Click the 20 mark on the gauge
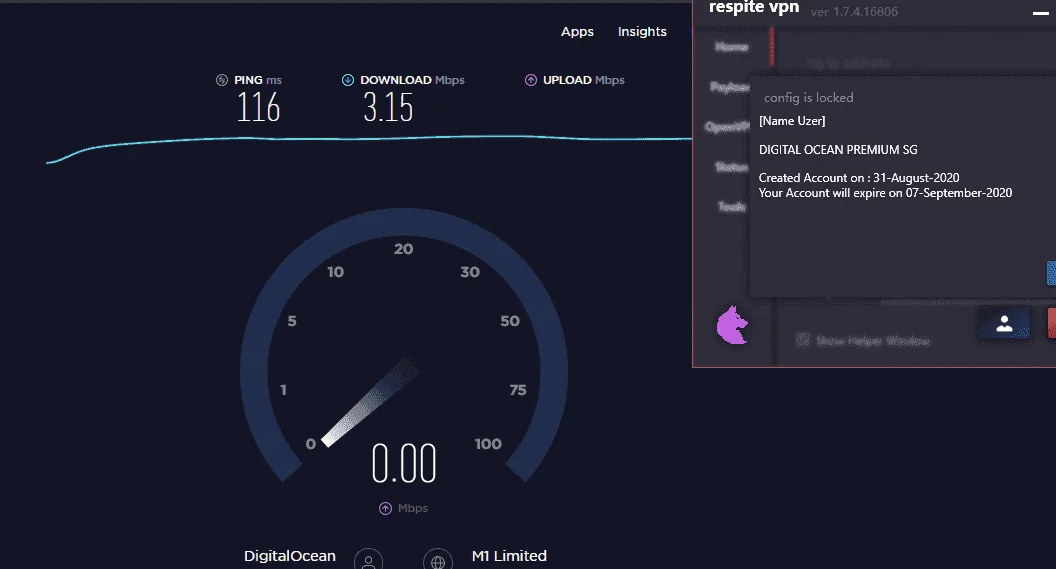Image resolution: width=1056 pixels, height=569 pixels. 403,249
